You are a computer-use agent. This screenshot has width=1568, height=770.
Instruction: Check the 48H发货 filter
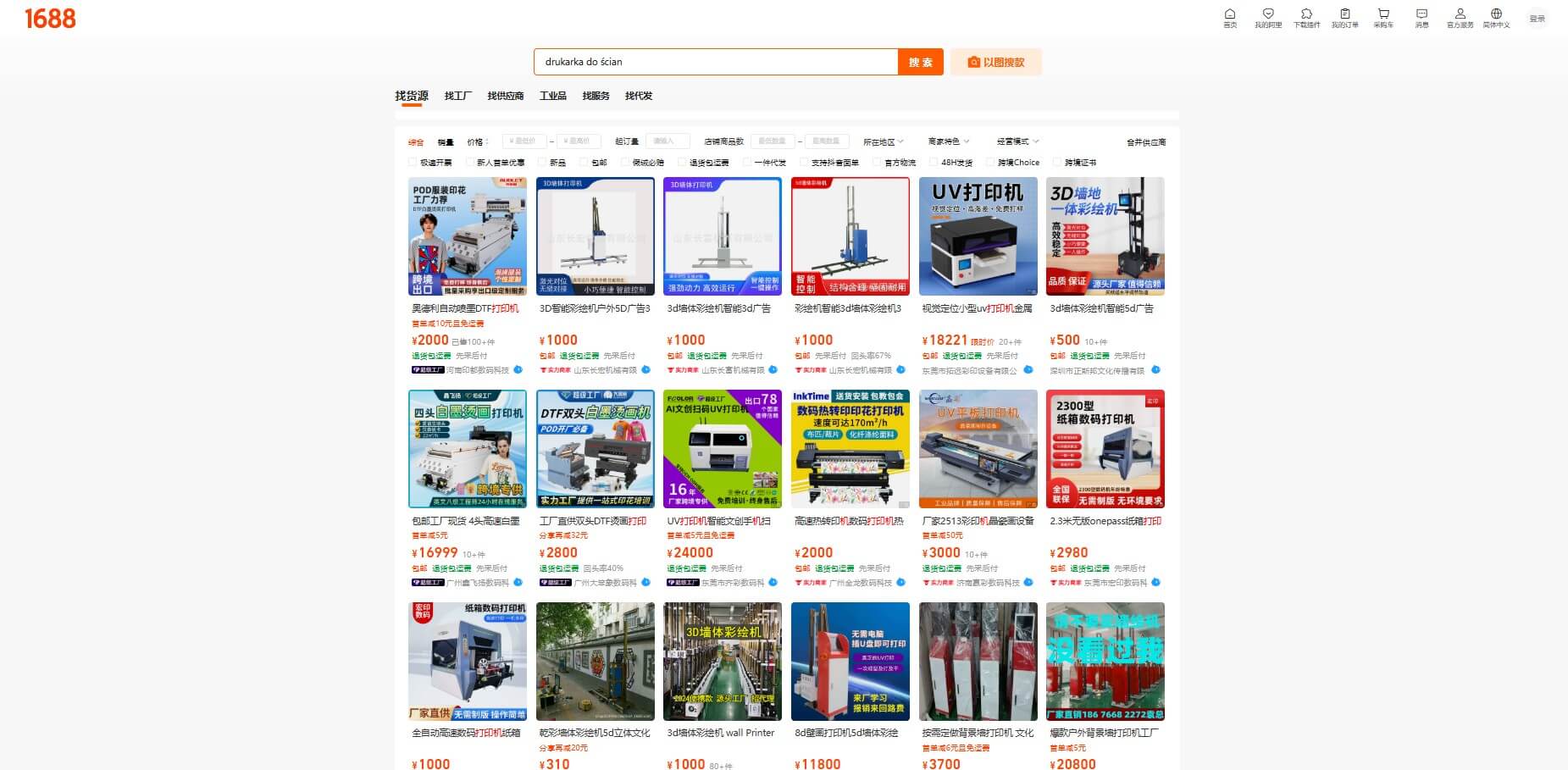tap(934, 163)
